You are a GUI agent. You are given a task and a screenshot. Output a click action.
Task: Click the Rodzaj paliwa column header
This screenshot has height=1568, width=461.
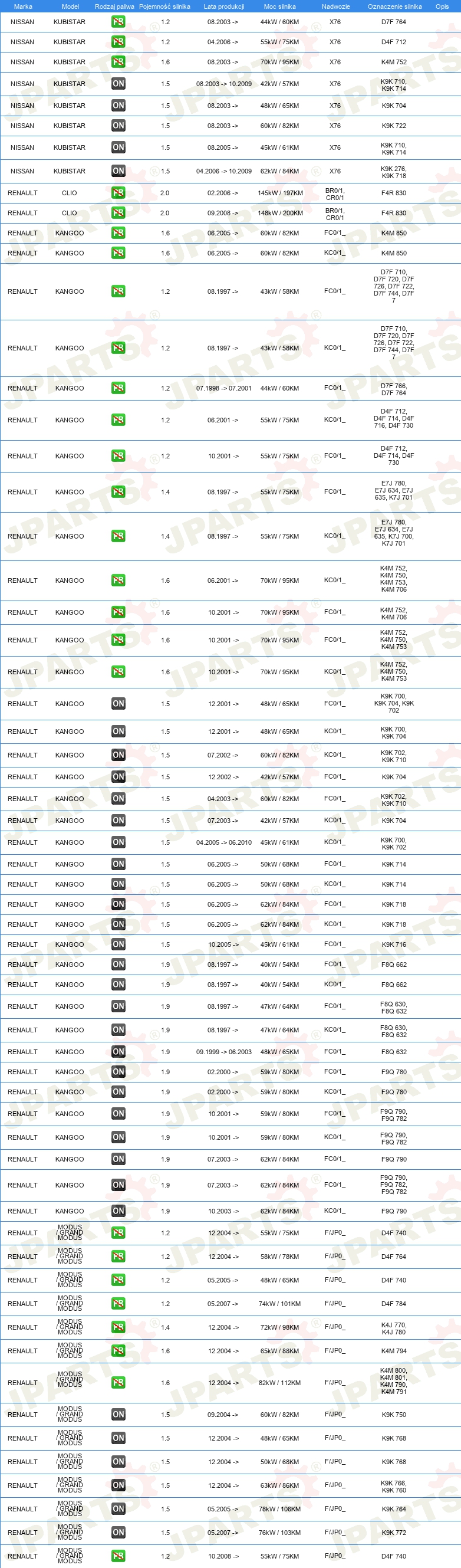[x=114, y=6]
